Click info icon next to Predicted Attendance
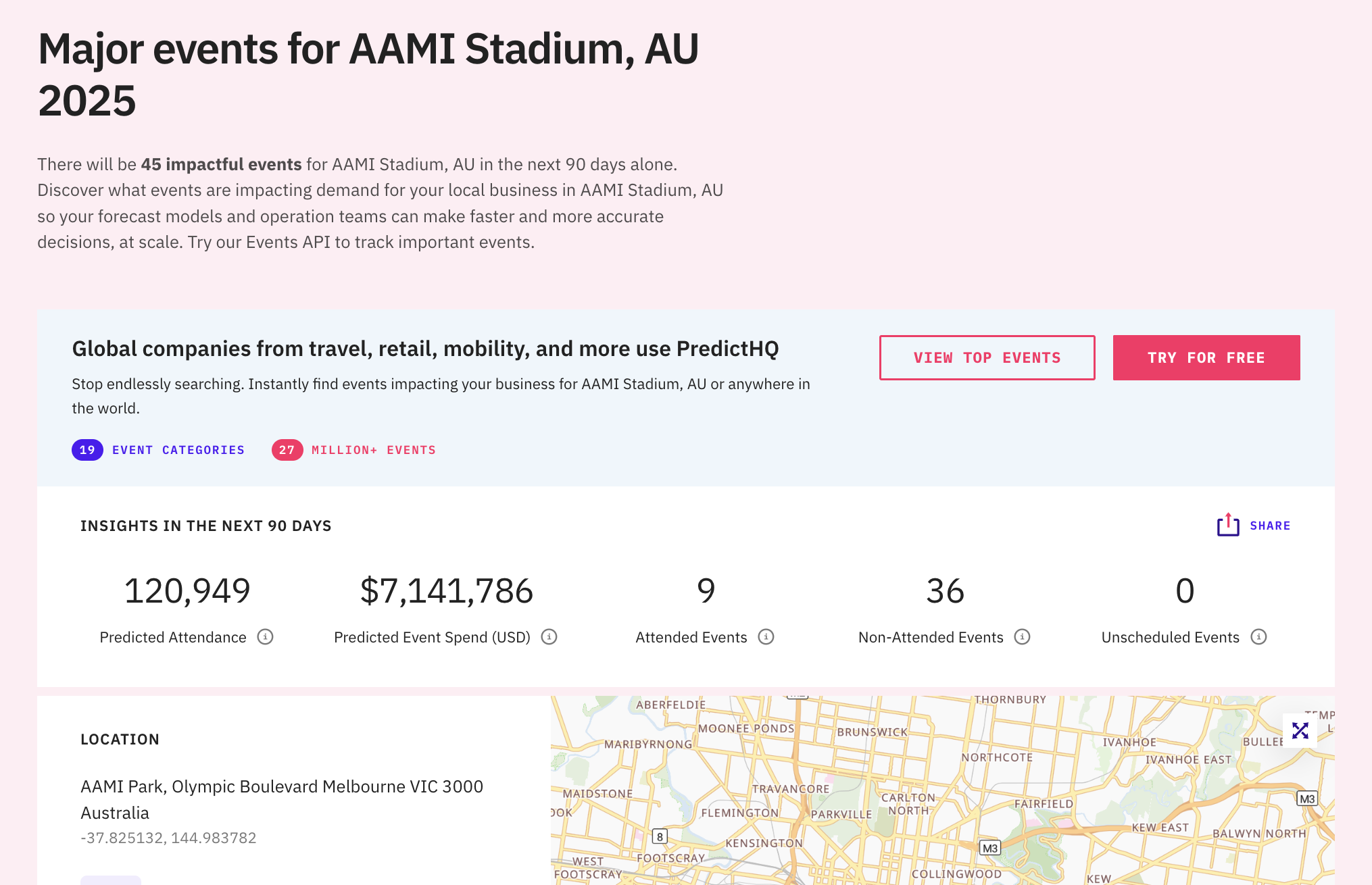Screen dimensions: 1372x885 click(265, 636)
